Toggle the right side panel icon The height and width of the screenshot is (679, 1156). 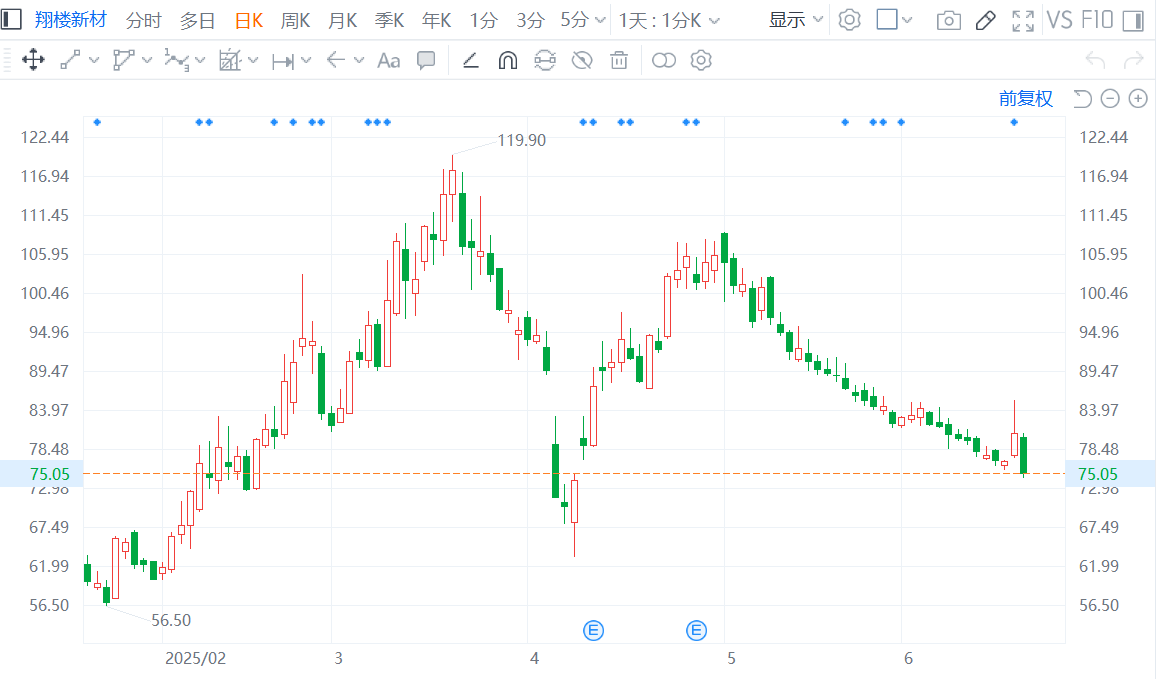point(1133,21)
